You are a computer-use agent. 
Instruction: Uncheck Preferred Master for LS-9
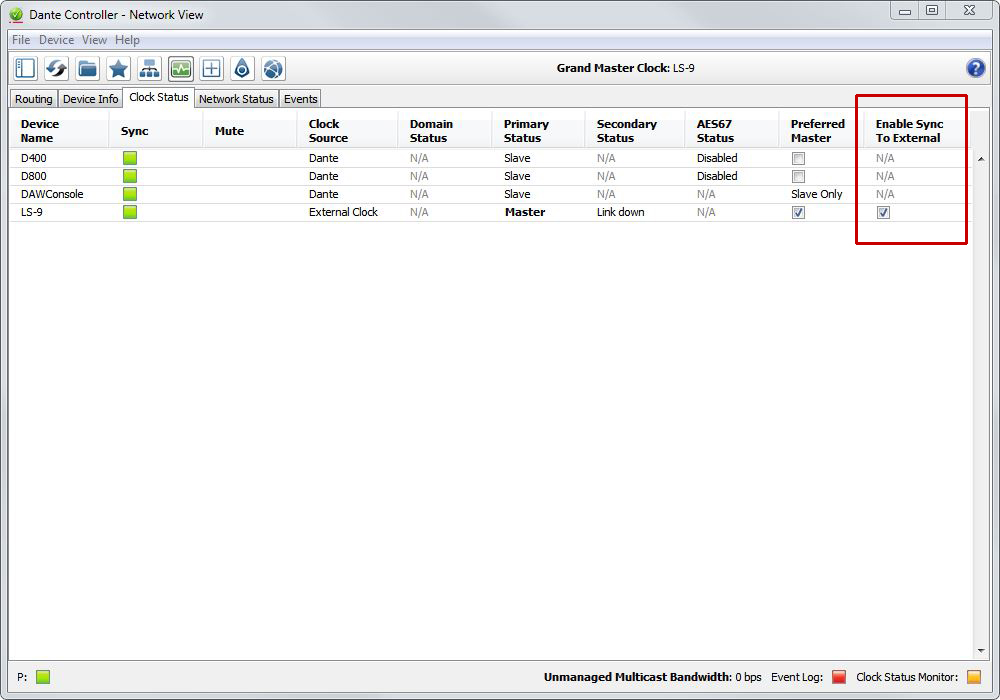point(798,212)
